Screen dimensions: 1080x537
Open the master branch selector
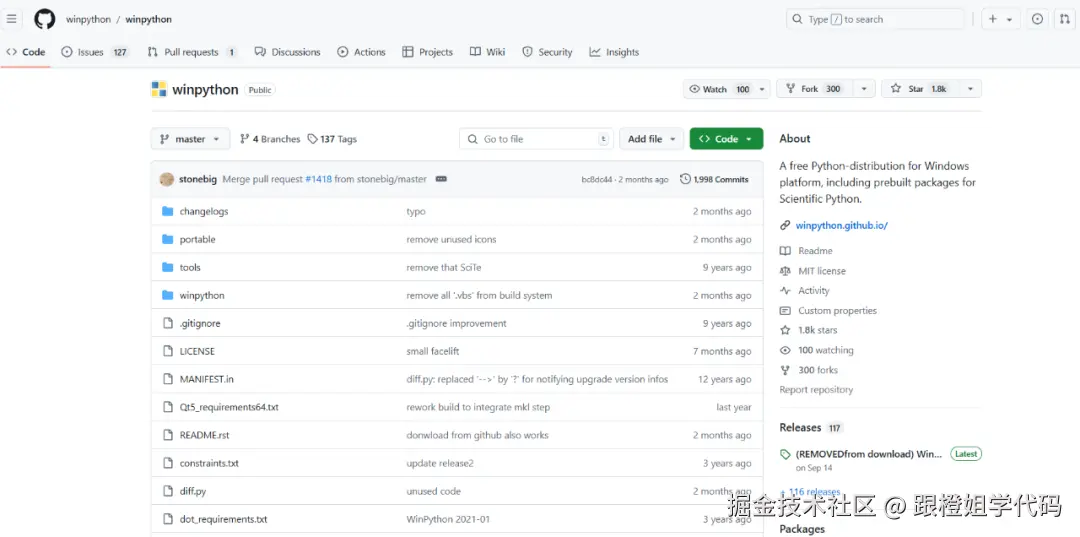click(190, 138)
